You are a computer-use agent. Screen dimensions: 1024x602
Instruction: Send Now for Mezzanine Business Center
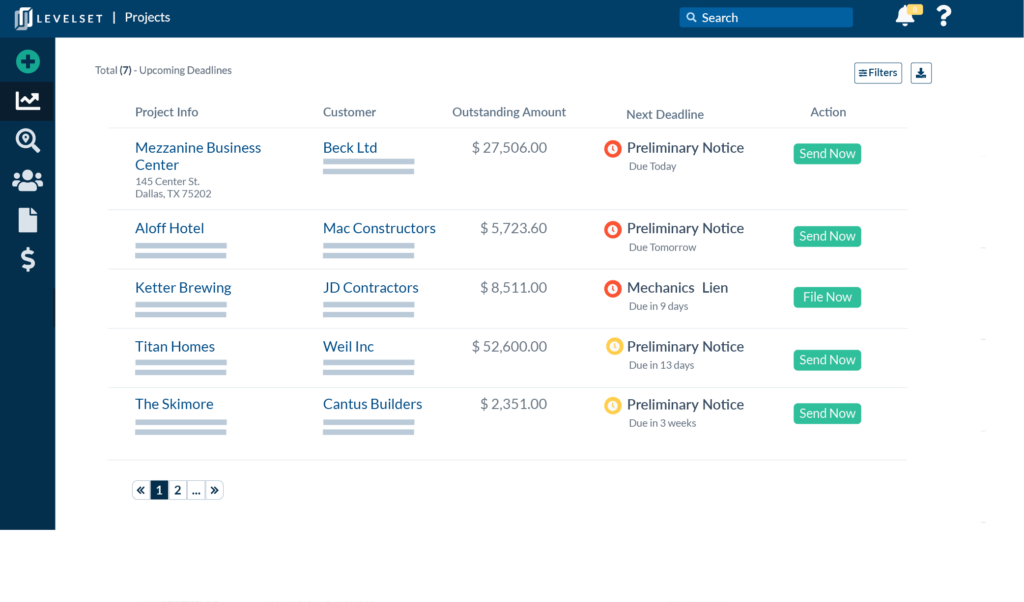pos(827,154)
